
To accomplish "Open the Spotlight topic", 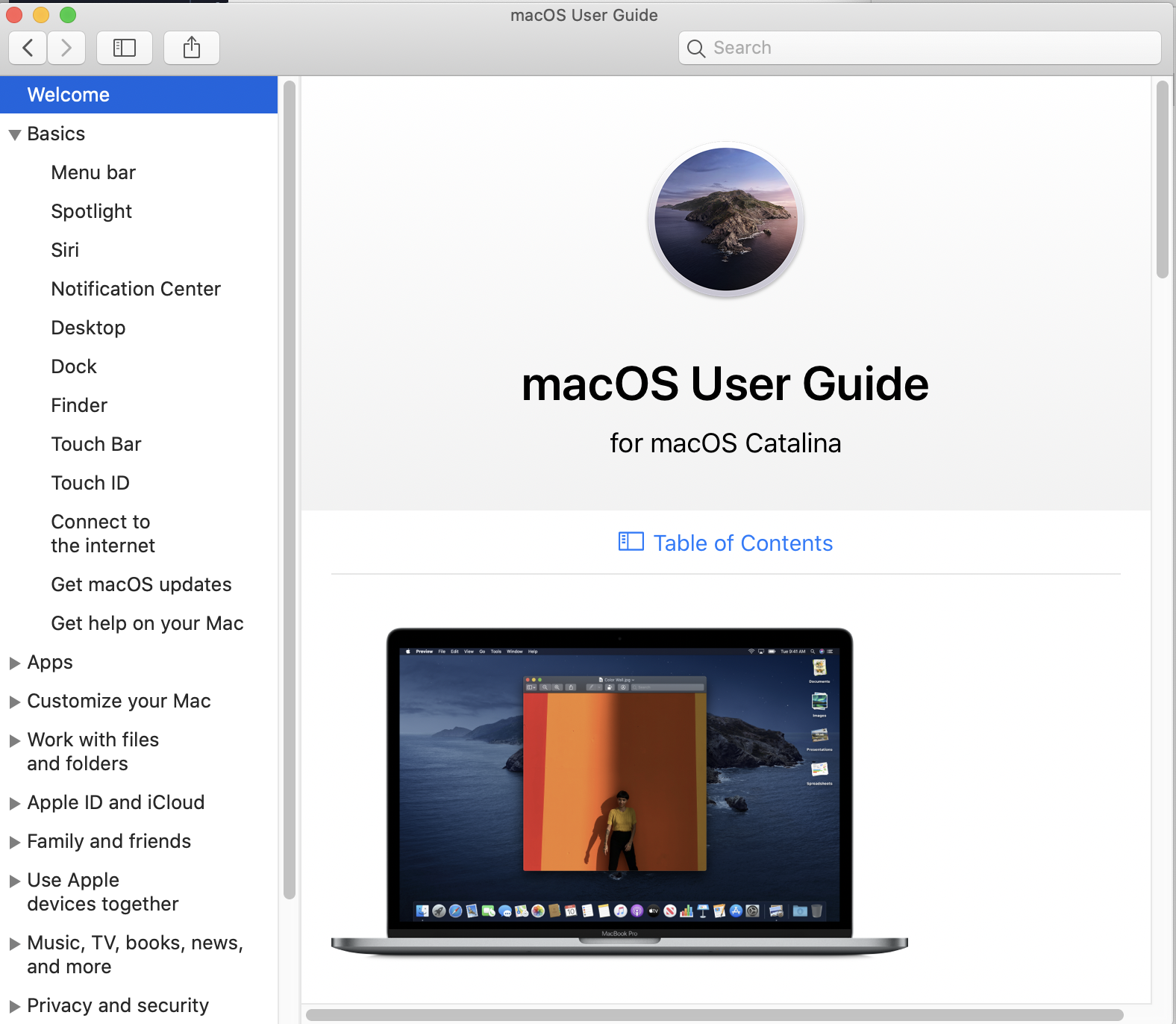I will click(92, 211).
